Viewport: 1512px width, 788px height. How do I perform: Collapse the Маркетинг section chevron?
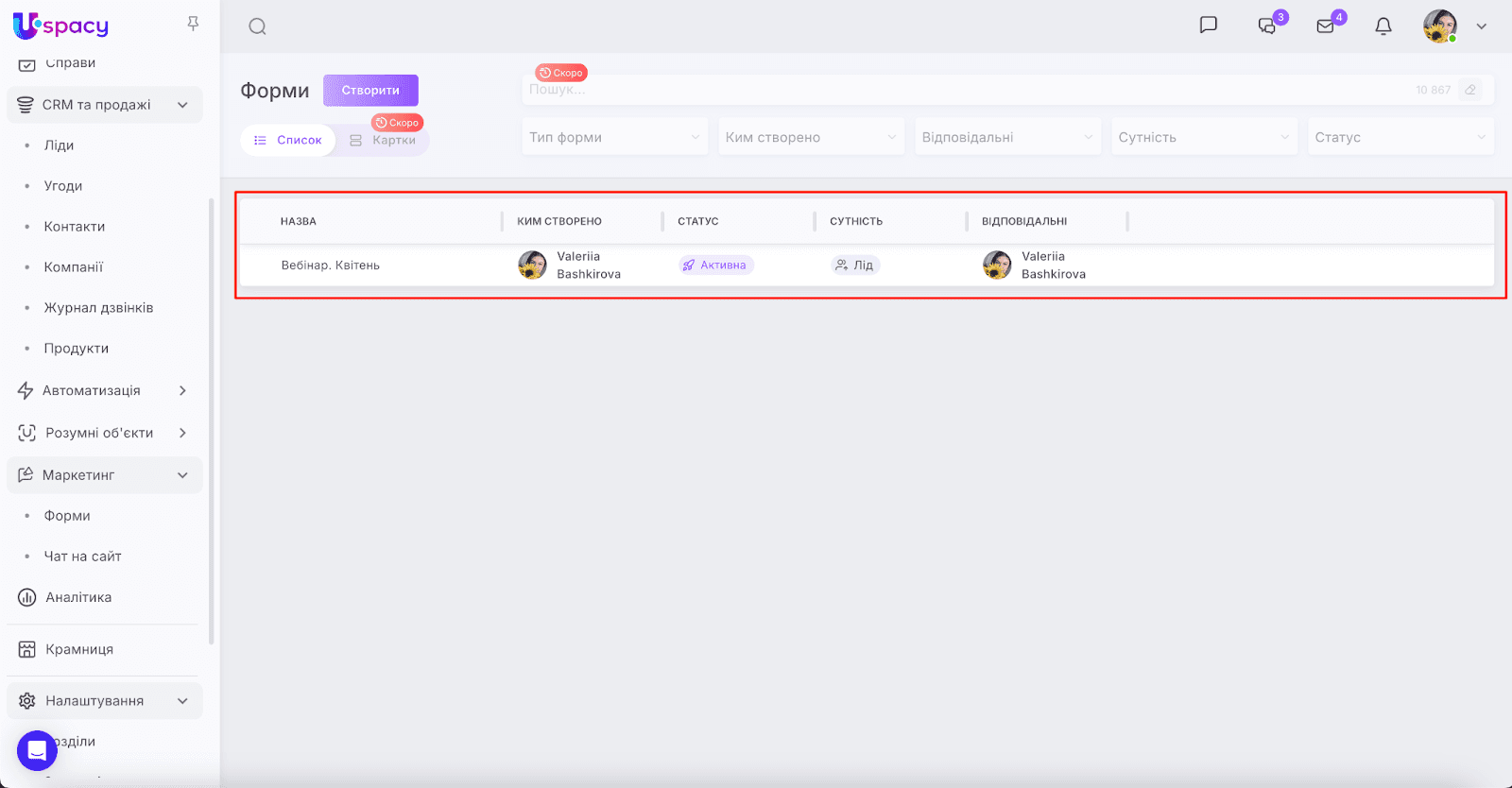point(182,475)
